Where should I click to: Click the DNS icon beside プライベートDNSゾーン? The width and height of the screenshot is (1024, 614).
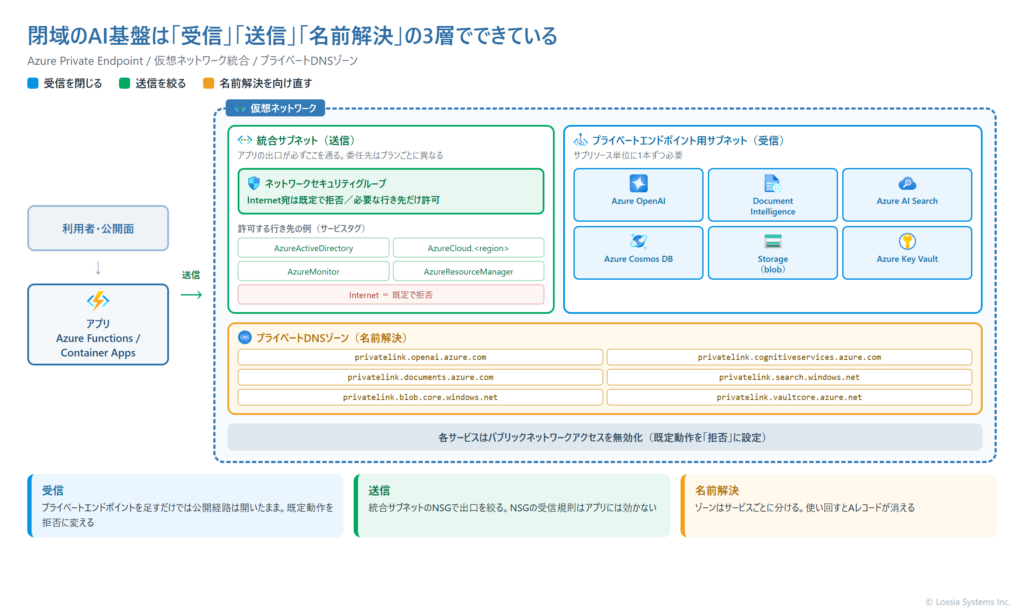tap(245, 338)
